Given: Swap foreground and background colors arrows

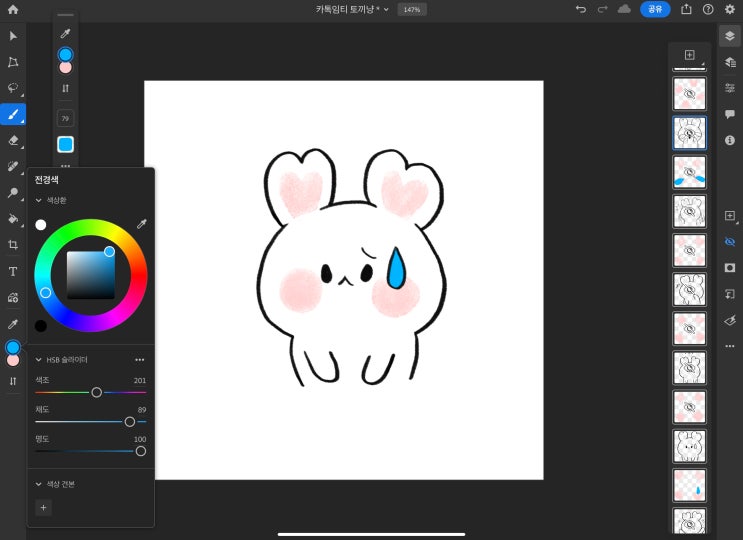Looking at the screenshot, I should [x=13, y=381].
